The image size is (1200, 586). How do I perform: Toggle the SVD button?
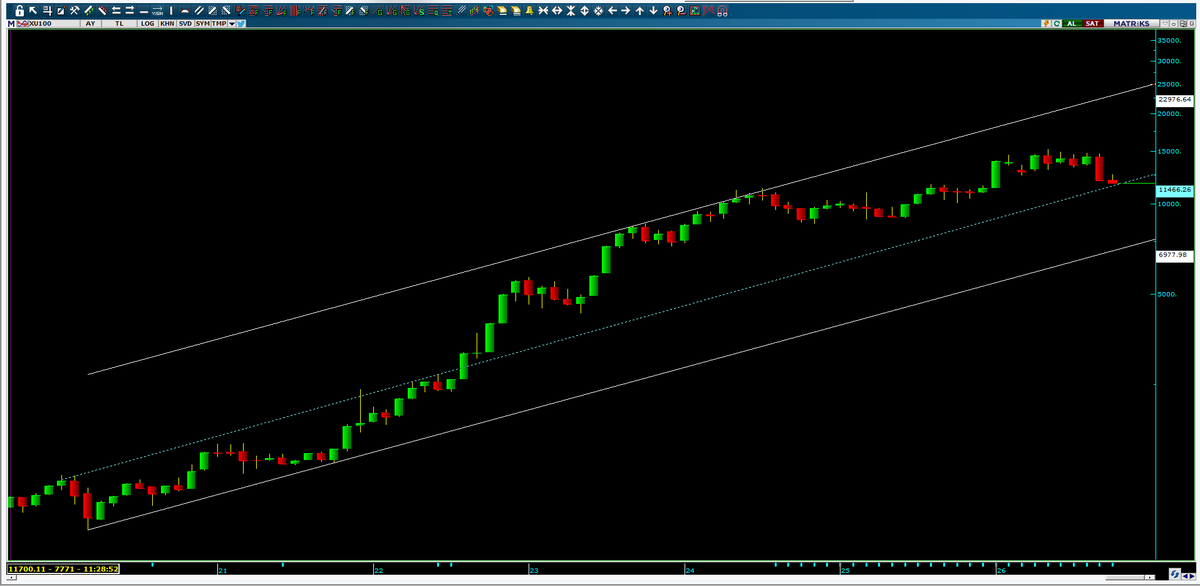coord(185,23)
